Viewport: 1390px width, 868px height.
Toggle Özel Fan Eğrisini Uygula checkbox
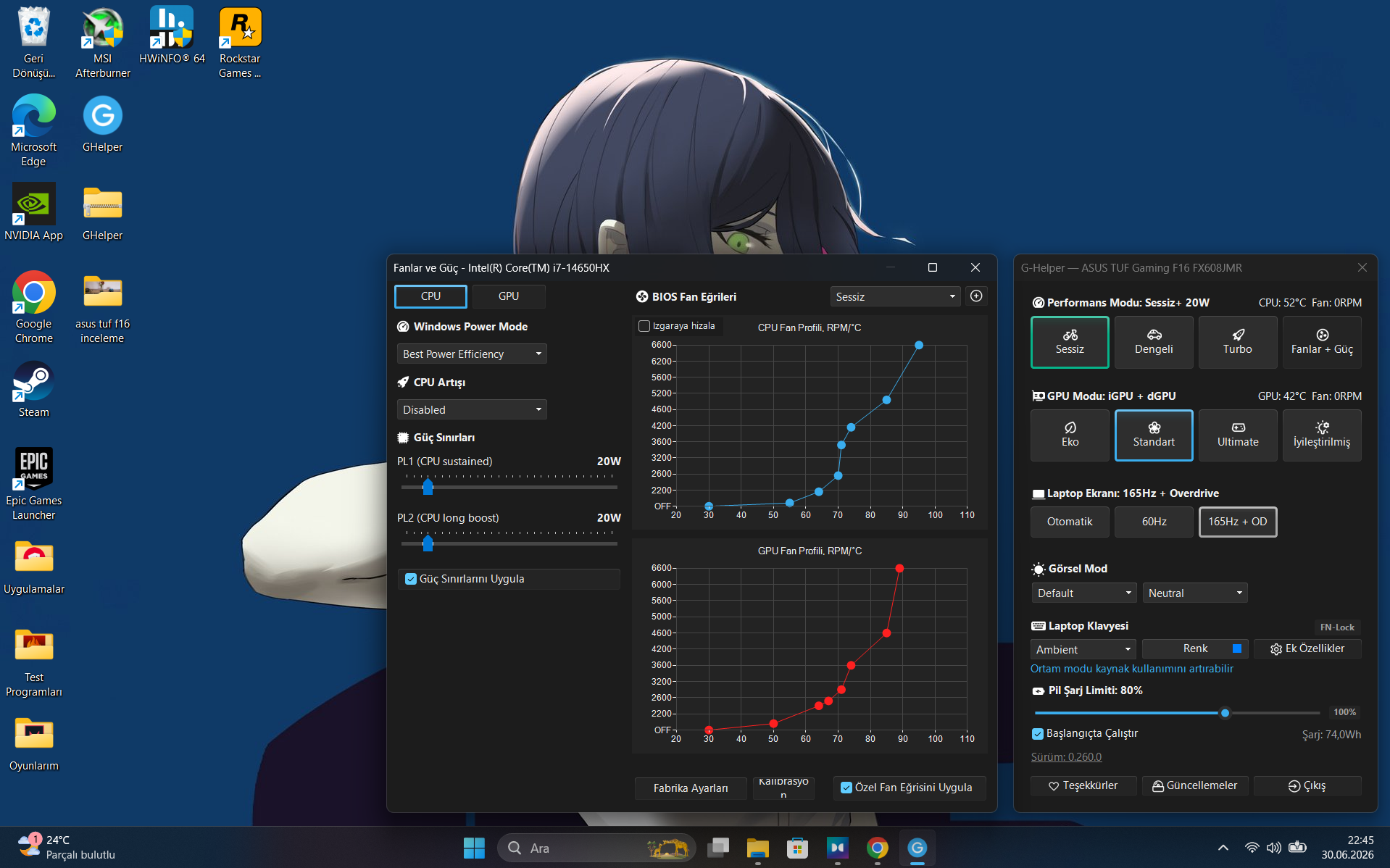tap(846, 788)
